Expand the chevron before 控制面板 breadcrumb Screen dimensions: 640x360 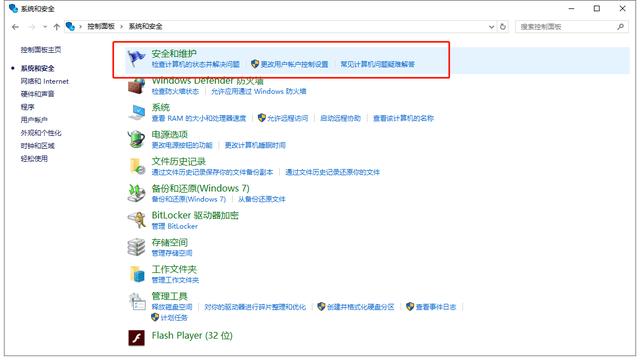click(80, 27)
